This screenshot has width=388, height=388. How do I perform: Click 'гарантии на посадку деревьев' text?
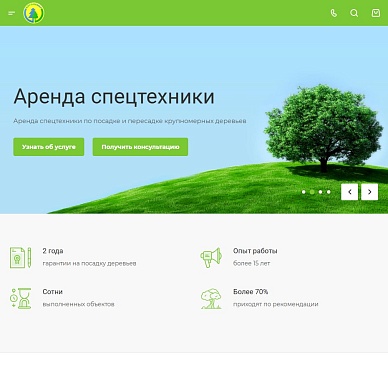[89, 263]
